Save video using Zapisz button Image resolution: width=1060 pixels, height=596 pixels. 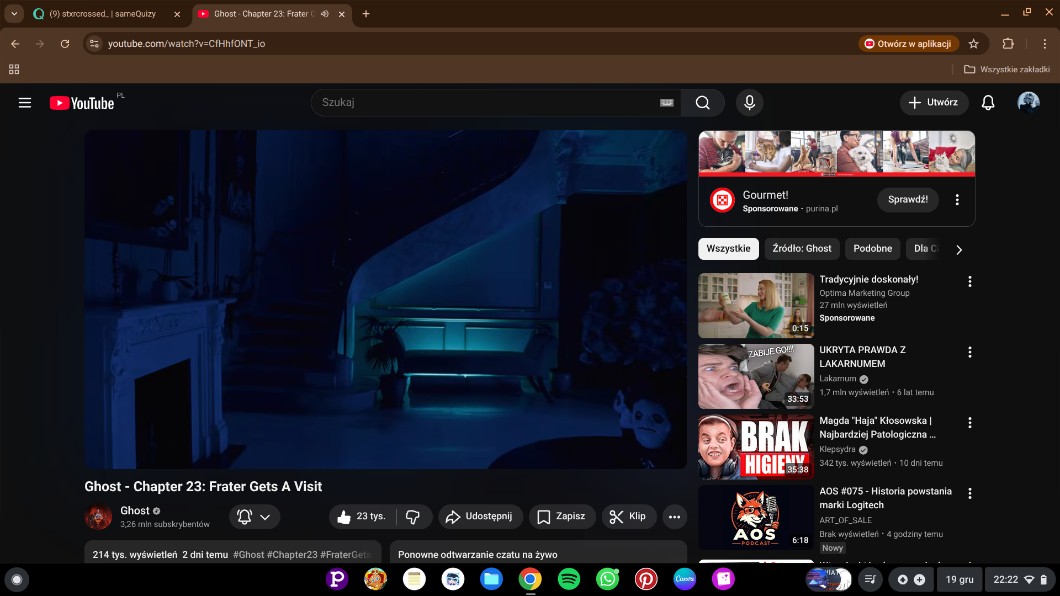coord(562,517)
